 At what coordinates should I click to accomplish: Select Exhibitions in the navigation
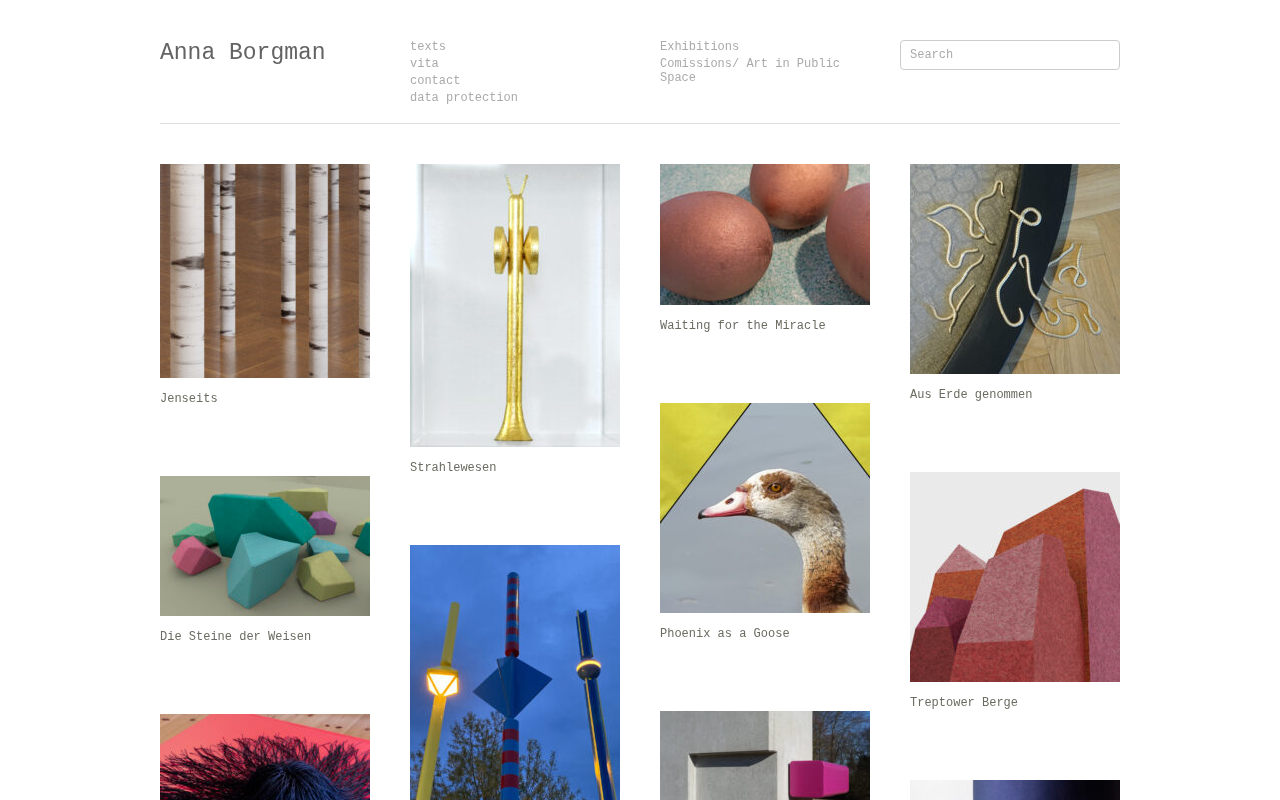pyautogui.click(x=699, y=47)
